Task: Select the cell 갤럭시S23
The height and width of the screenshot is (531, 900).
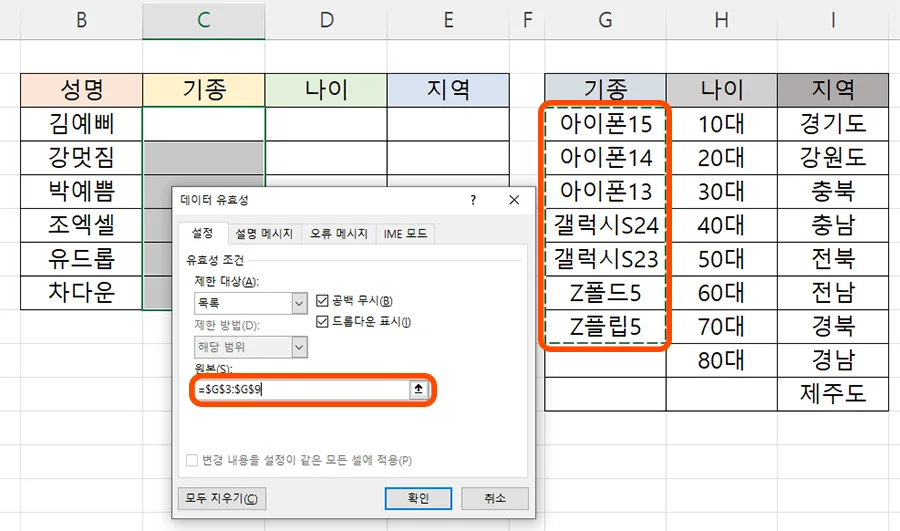Action: pyautogui.click(x=606, y=259)
